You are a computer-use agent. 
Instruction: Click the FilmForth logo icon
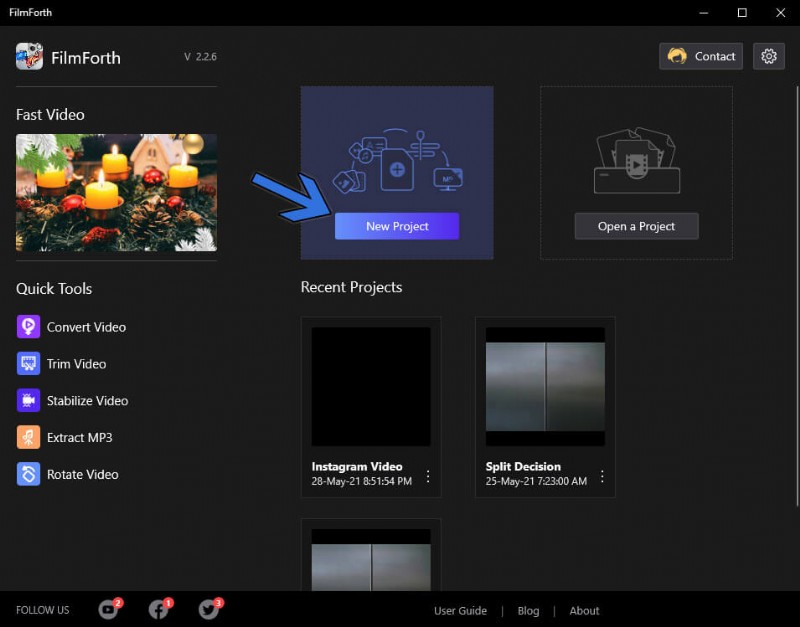click(x=29, y=57)
